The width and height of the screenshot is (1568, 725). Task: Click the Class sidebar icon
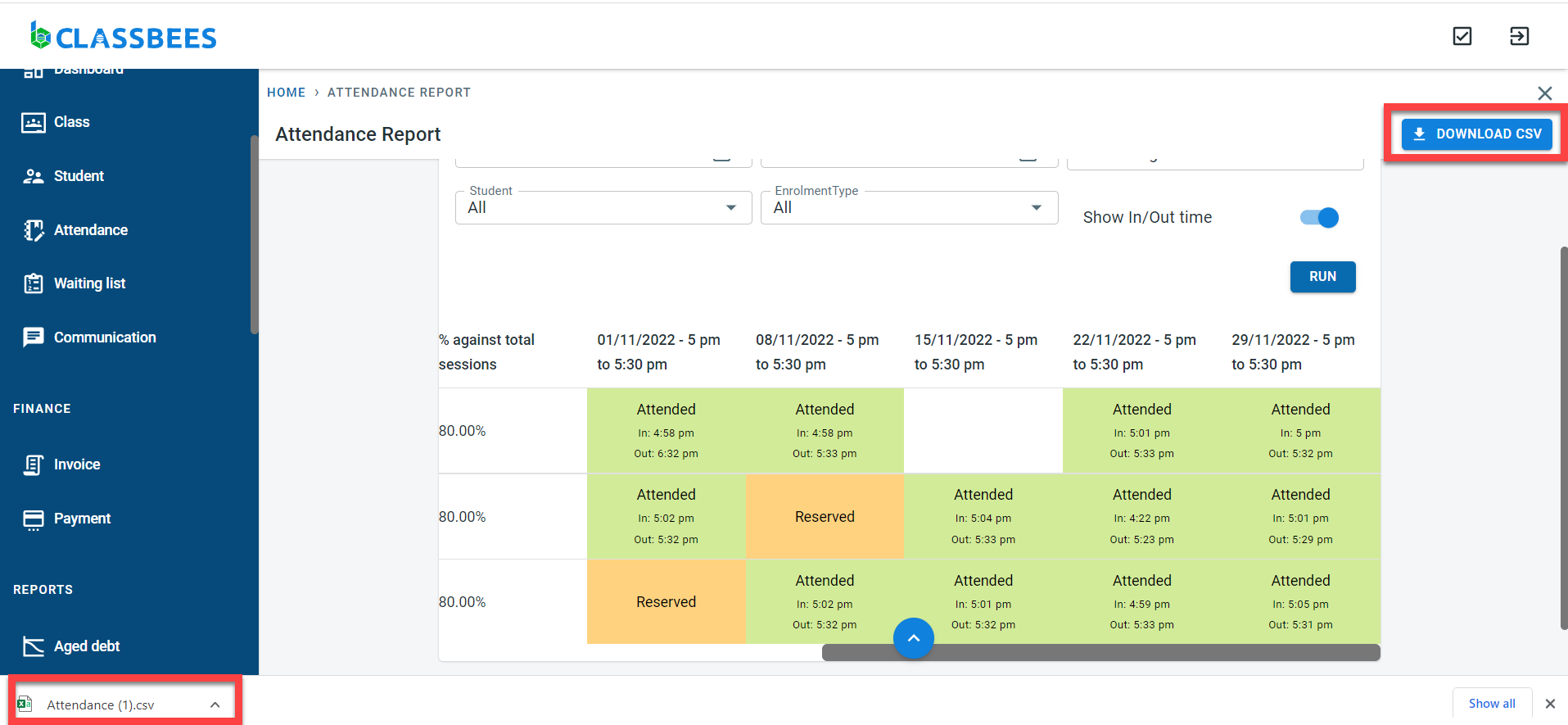click(33, 123)
